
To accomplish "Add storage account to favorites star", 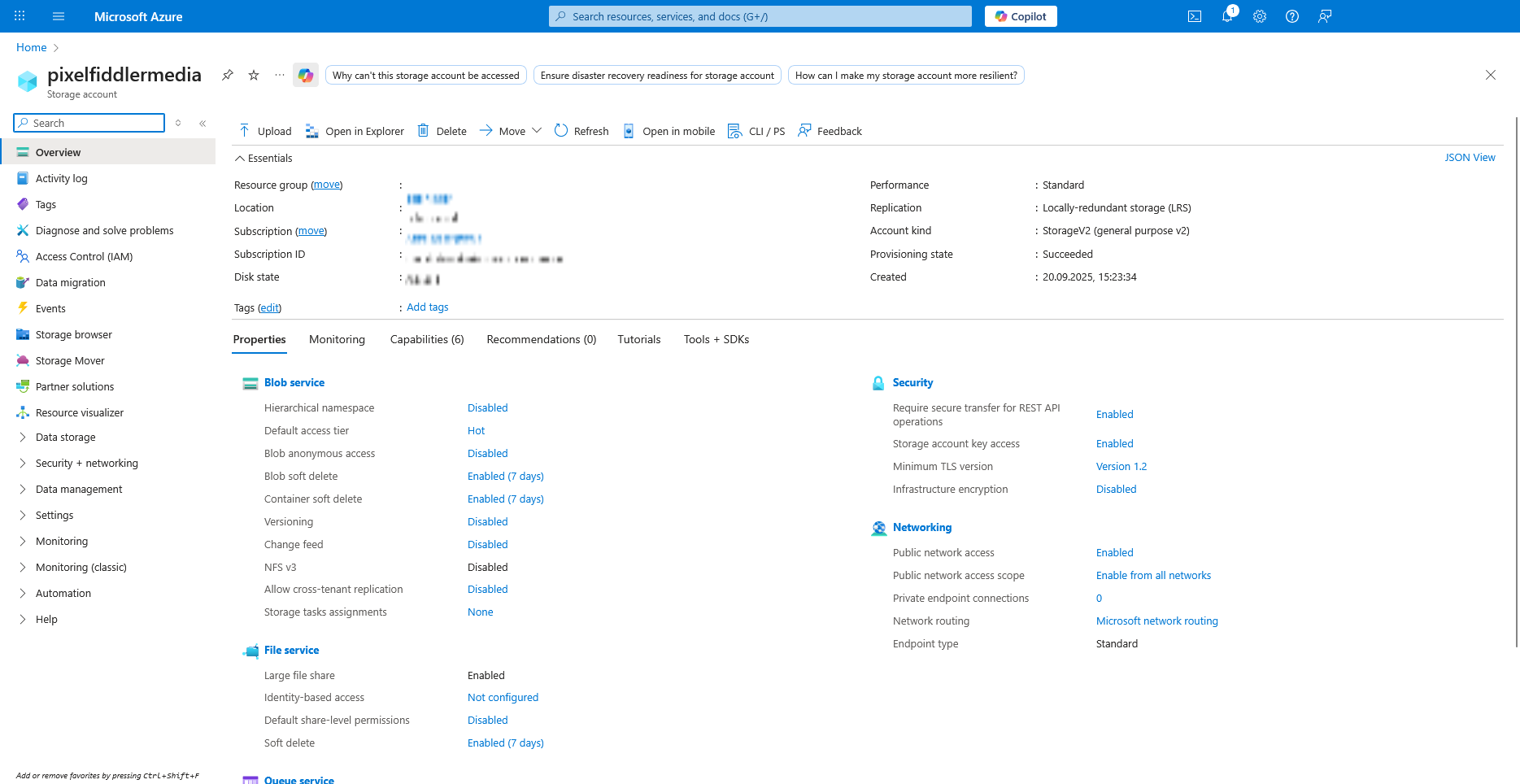I will coord(254,75).
